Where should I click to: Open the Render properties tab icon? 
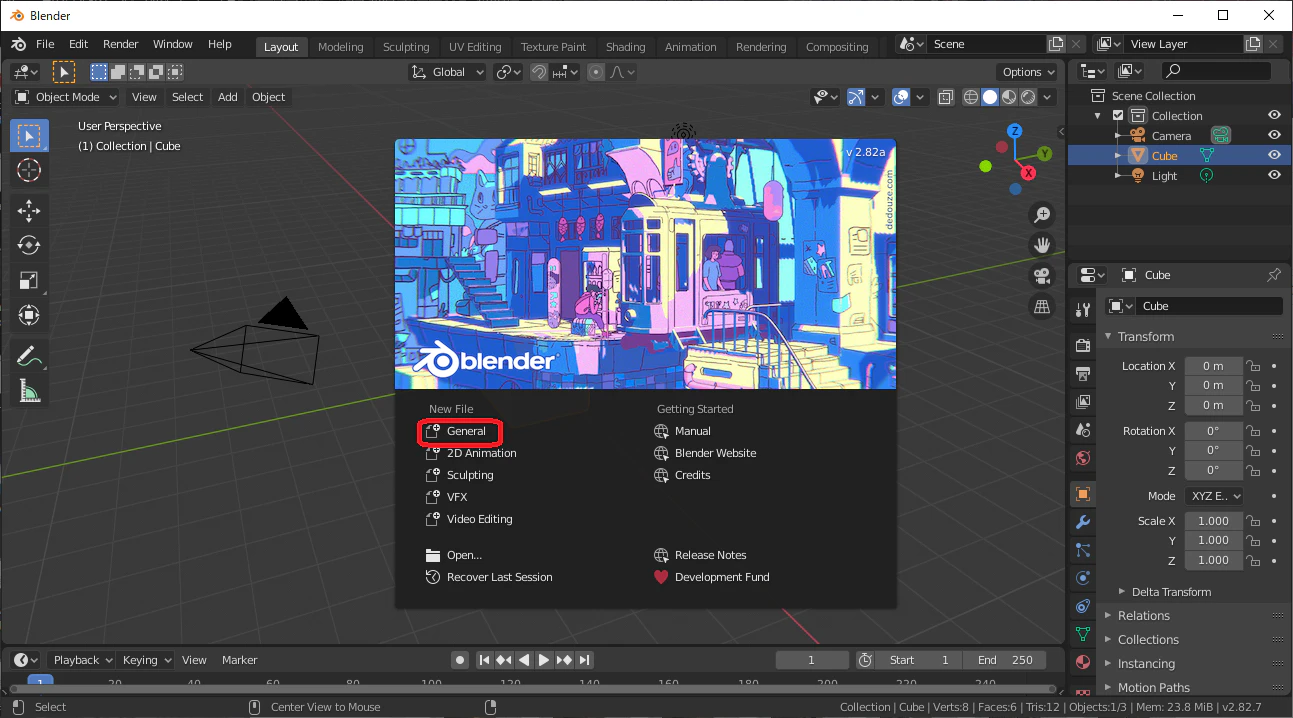pyautogui.click(x=1082, y=345)
